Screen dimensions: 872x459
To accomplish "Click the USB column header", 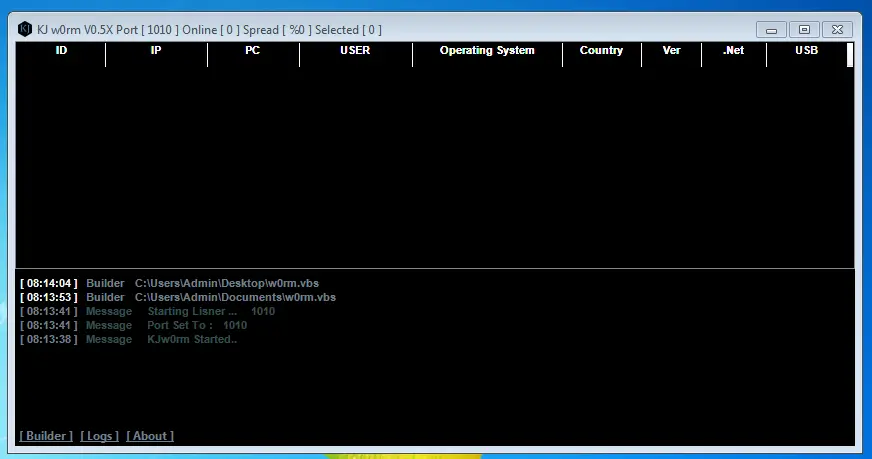I will point(806,51).
